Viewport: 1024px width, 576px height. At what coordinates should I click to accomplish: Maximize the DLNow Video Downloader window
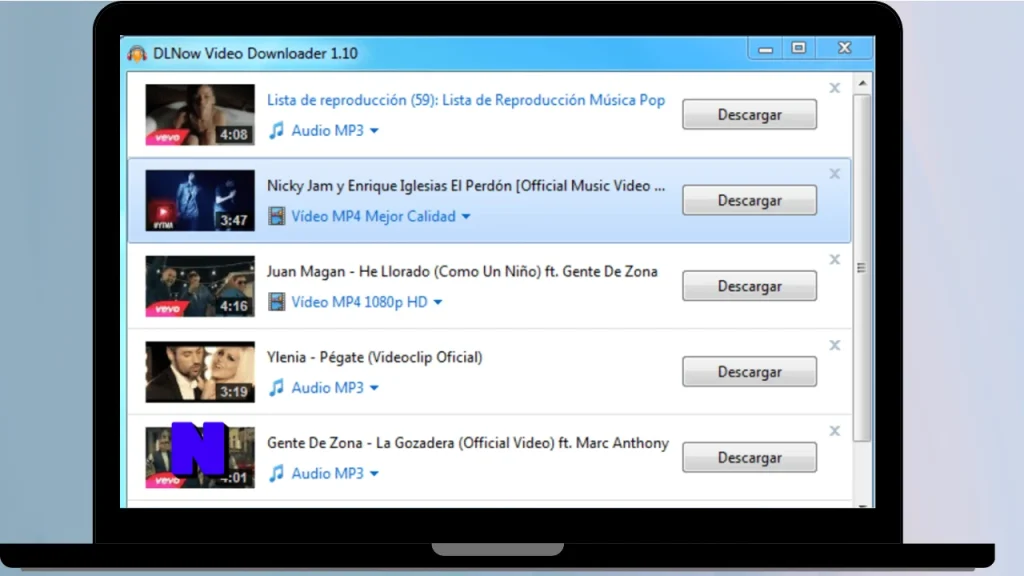[798, 48]
